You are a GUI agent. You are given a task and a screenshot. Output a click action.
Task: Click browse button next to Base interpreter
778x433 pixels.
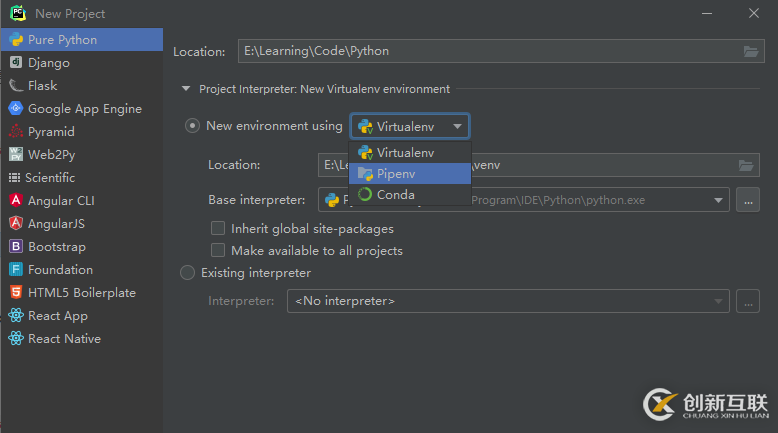(x=748, y=200)
